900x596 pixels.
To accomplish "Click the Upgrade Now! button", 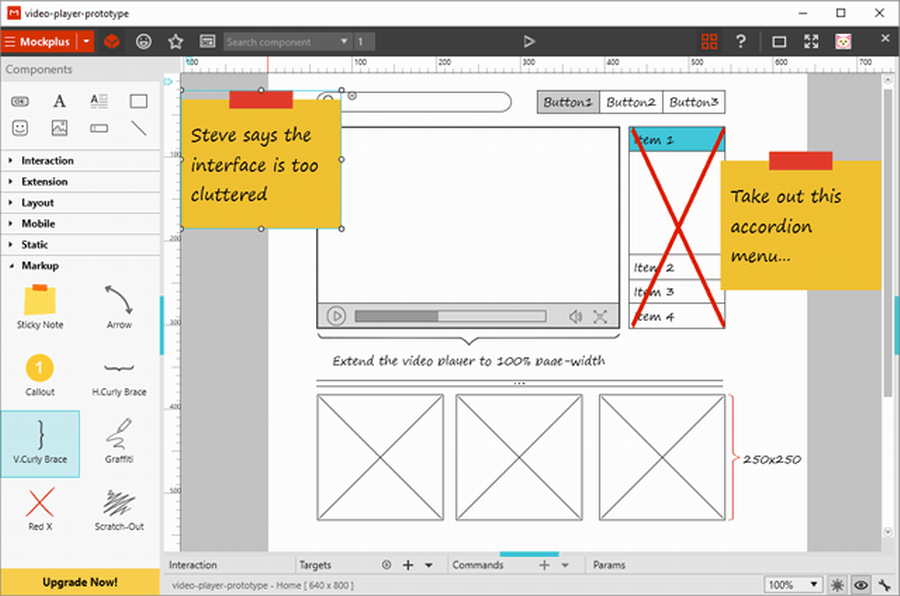I will tap(80, 582).
